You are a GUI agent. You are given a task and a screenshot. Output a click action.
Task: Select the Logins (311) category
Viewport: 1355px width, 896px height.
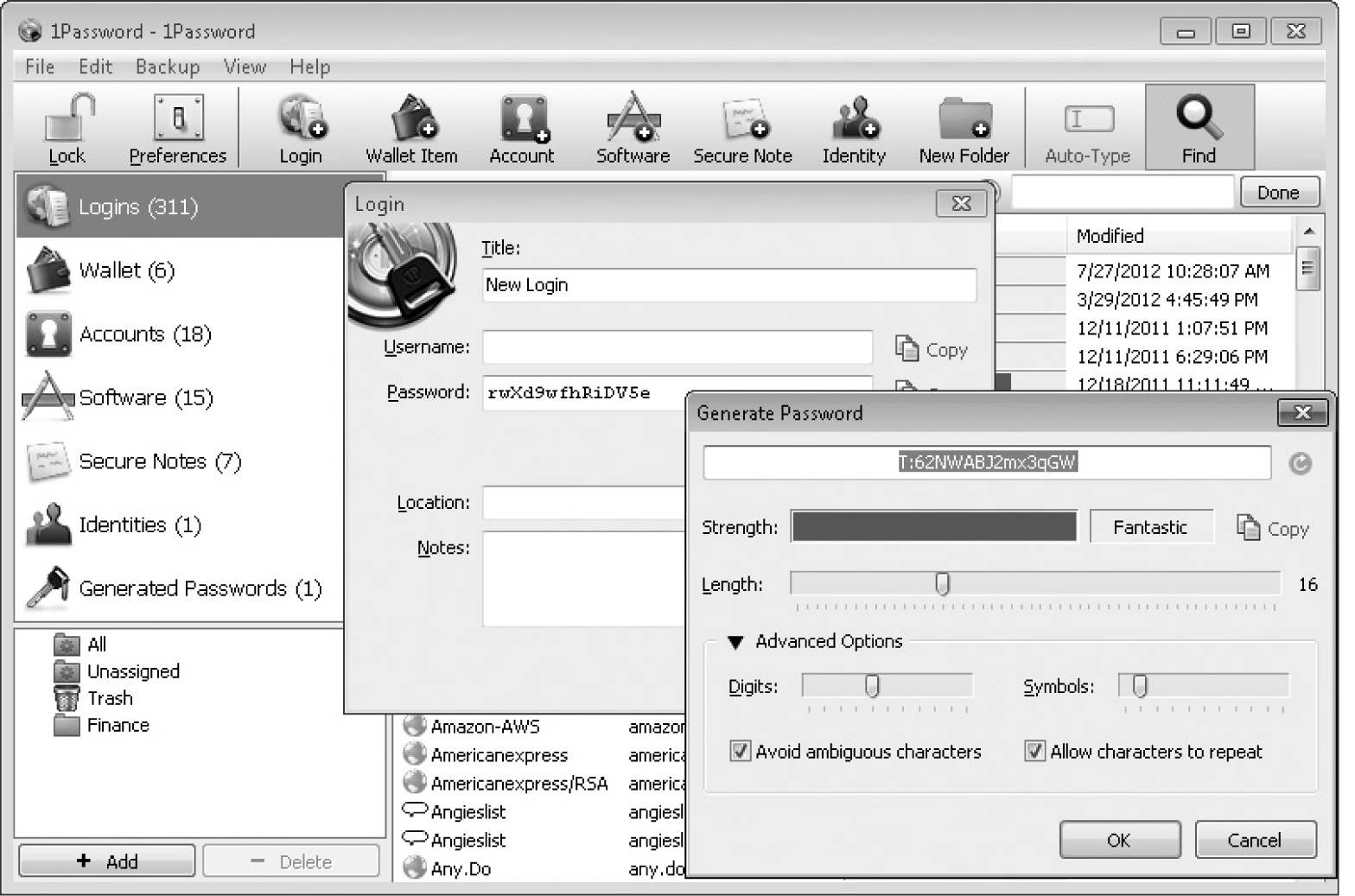coord(180,207)
